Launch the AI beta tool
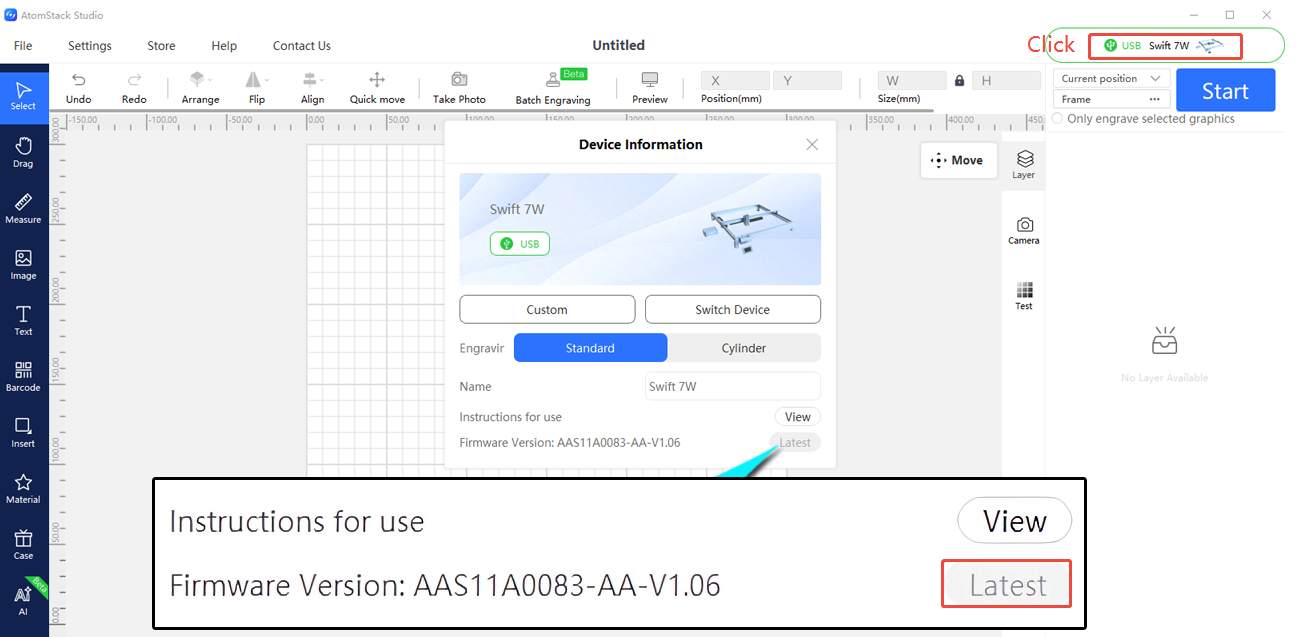 coord(23,600)
